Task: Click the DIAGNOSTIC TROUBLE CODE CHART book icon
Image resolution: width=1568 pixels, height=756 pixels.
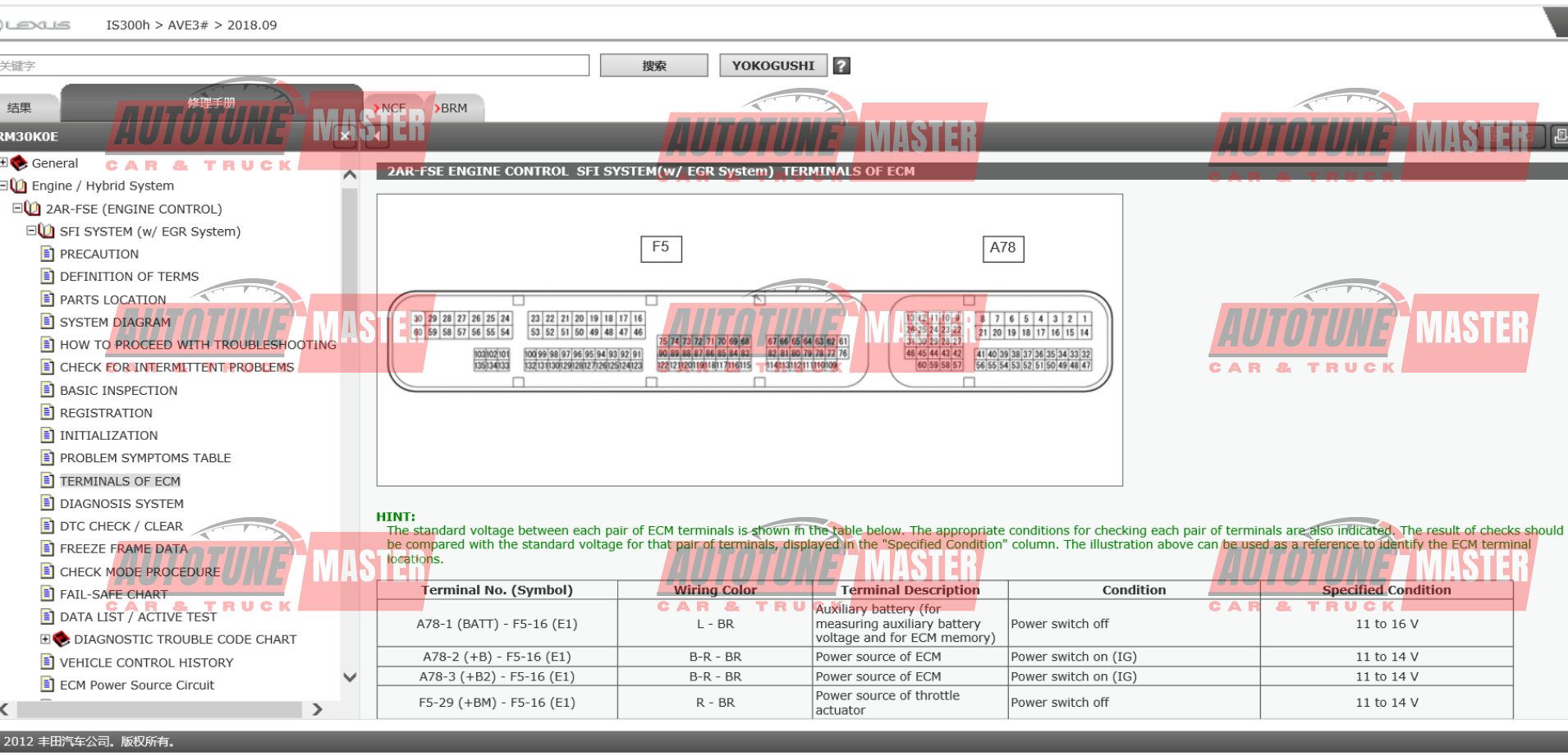Action: pos(62,639)
